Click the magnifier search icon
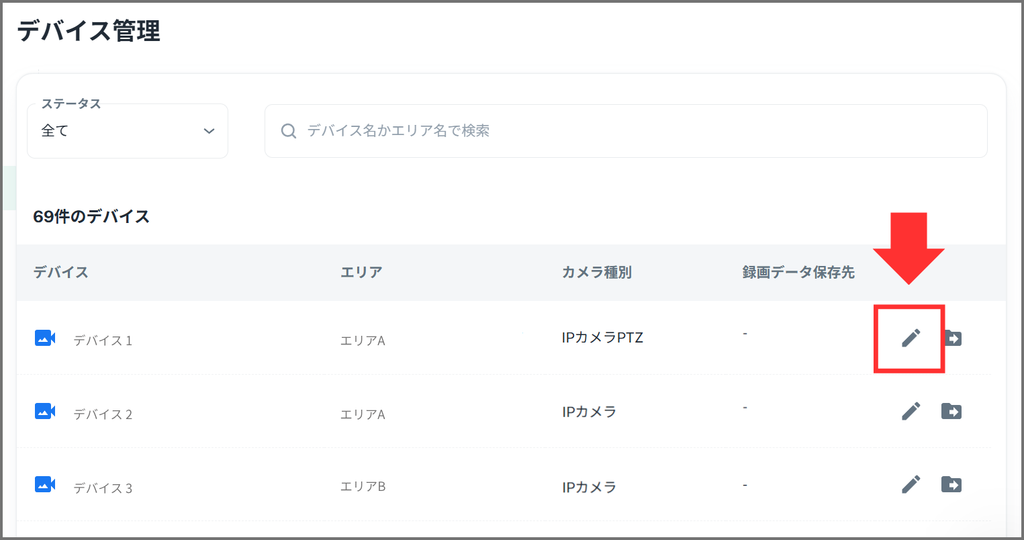The height and width of the screenshot is (540, 1024). (x=289, y=131)
